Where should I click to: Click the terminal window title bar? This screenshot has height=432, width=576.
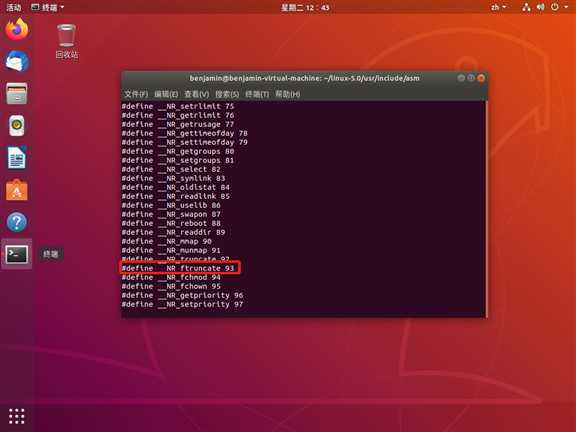click(x=304, y=78)
